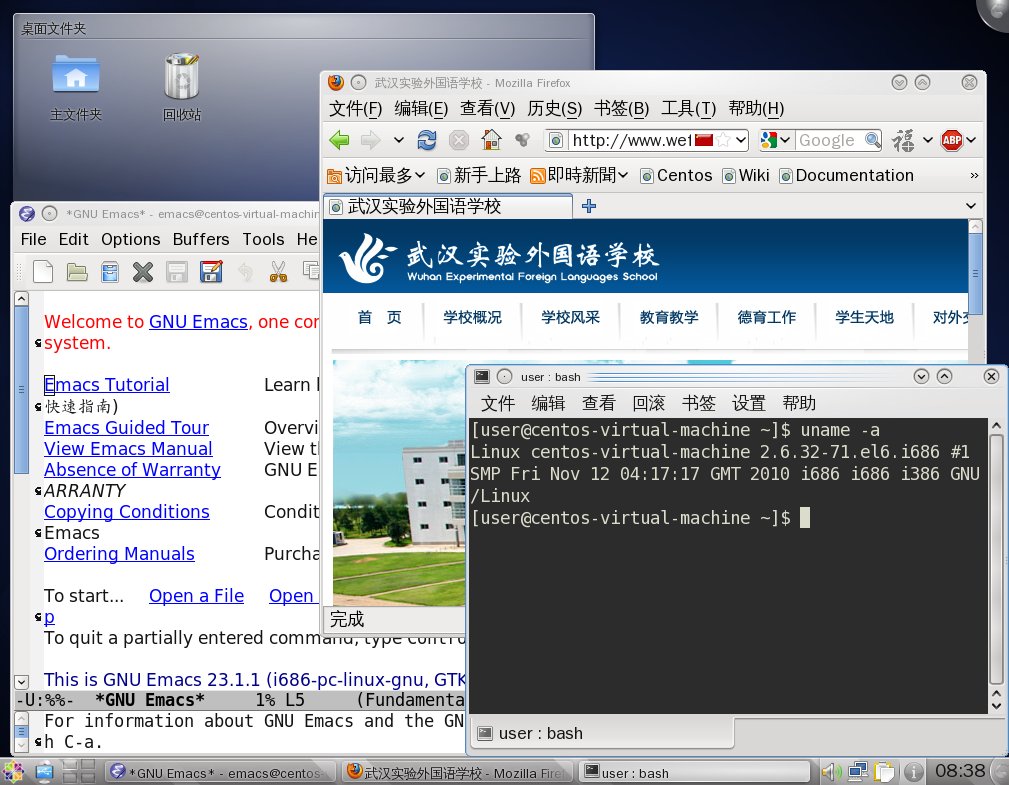Click the workspace pager in the panel

point(79,771)
